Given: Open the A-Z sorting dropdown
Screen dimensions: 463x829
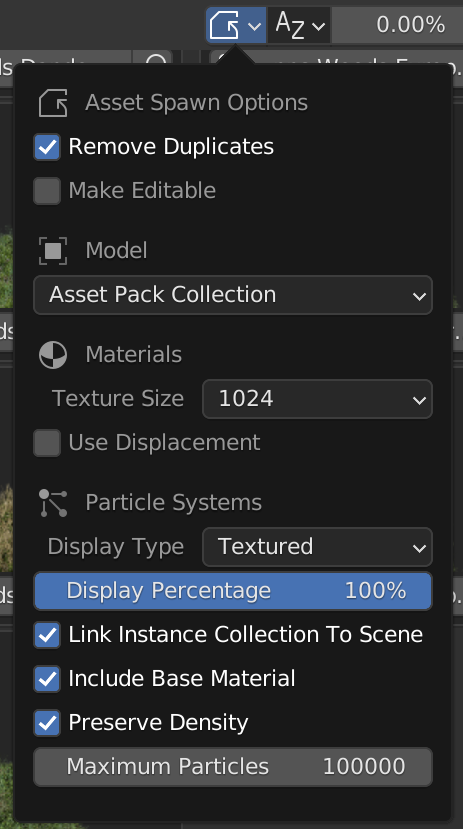Looking at the screenshot, I should coord(299,25).
